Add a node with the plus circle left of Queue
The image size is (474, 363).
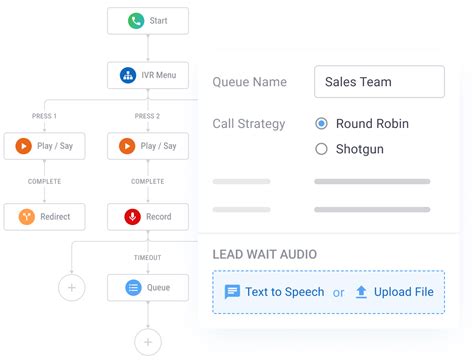(x=72, y=288)
